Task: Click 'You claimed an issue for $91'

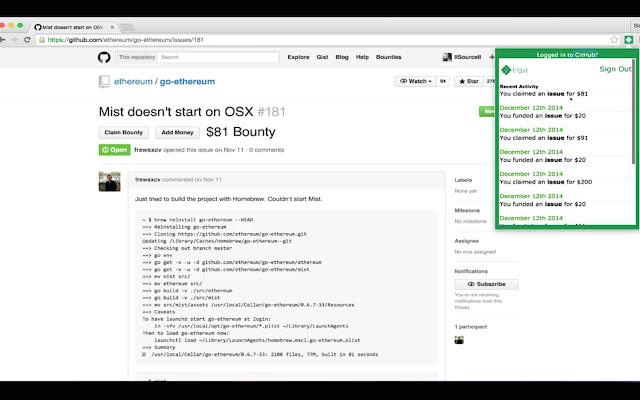Action: click(544, 138)
